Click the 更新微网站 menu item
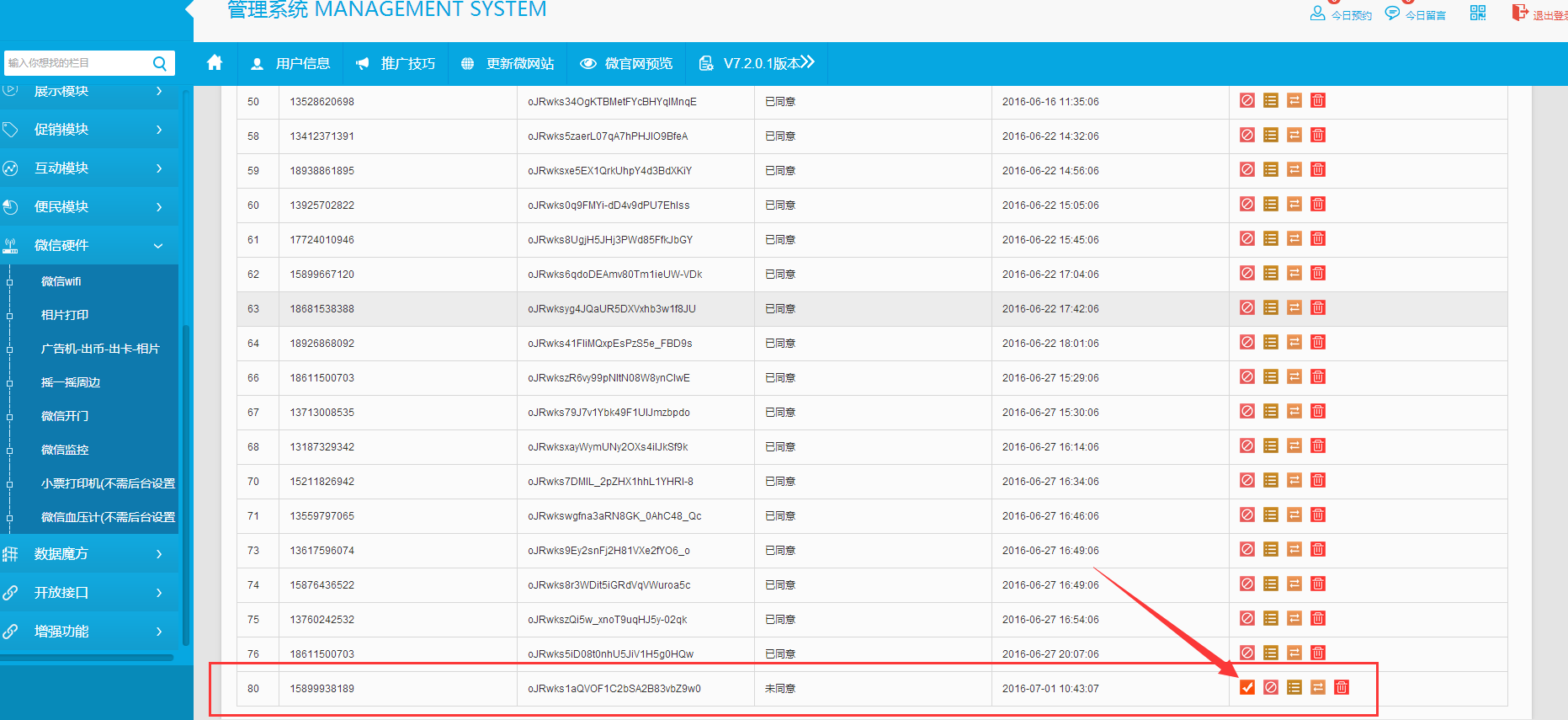 tap(508, 64)
